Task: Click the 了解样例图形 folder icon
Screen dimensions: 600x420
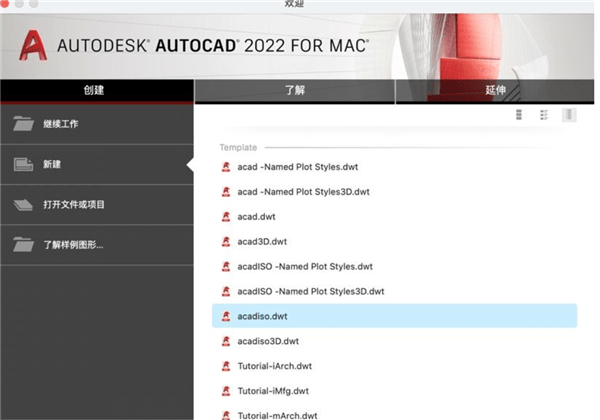Action: tap(23, 244)
